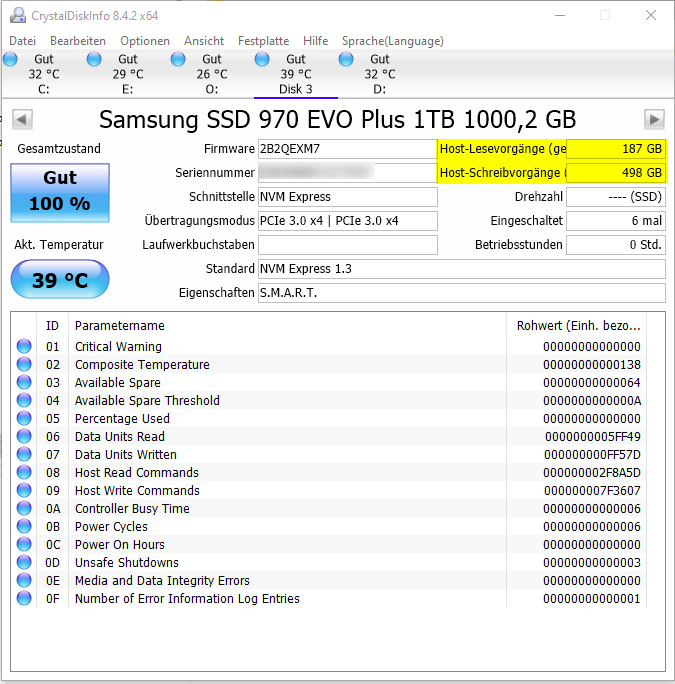Select the Composite Temperature parameter name
Viewport: 675px width, 684px height.
(142, 364)
